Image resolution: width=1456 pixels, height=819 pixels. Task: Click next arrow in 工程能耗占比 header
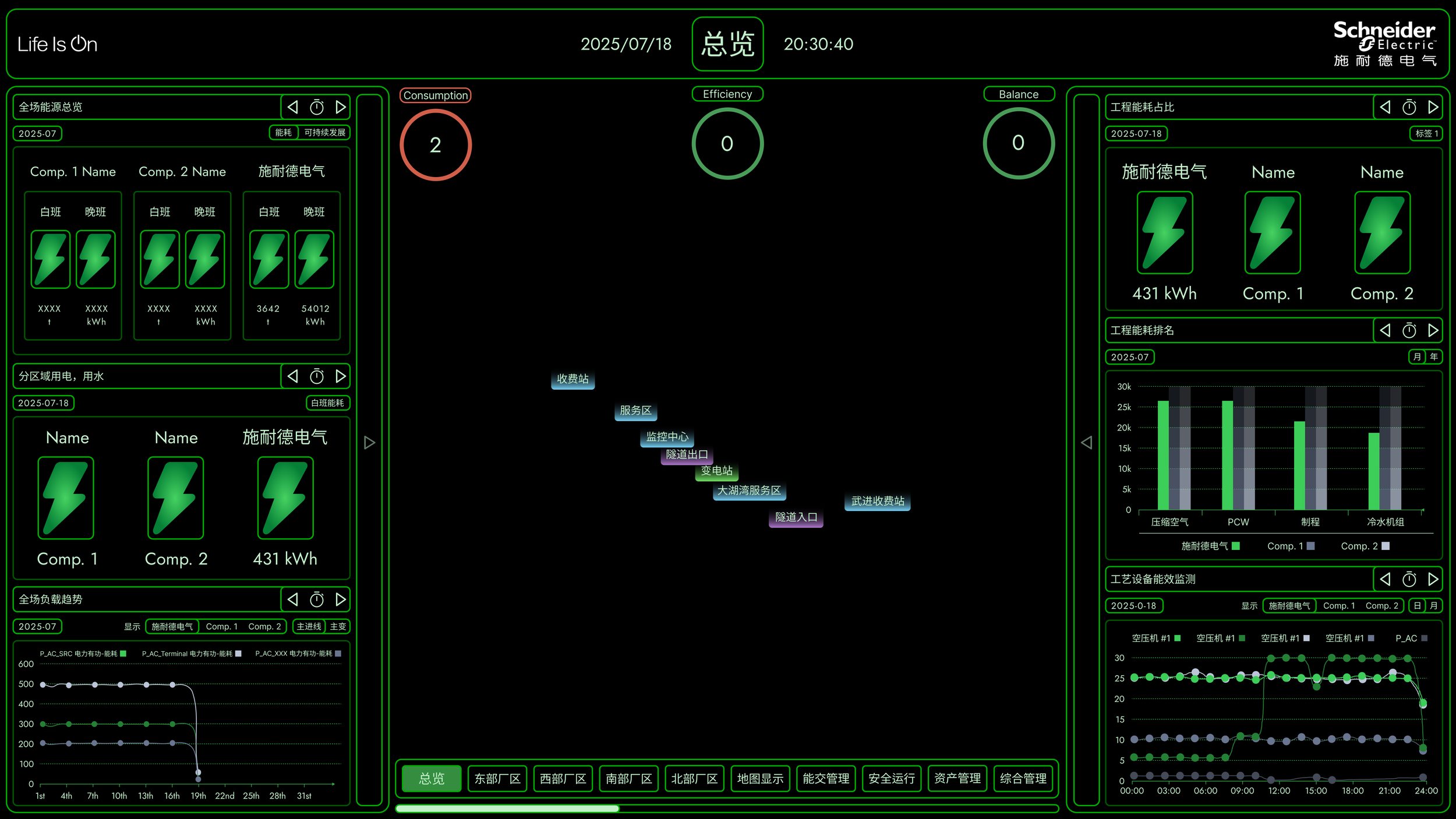point(1433,107)
